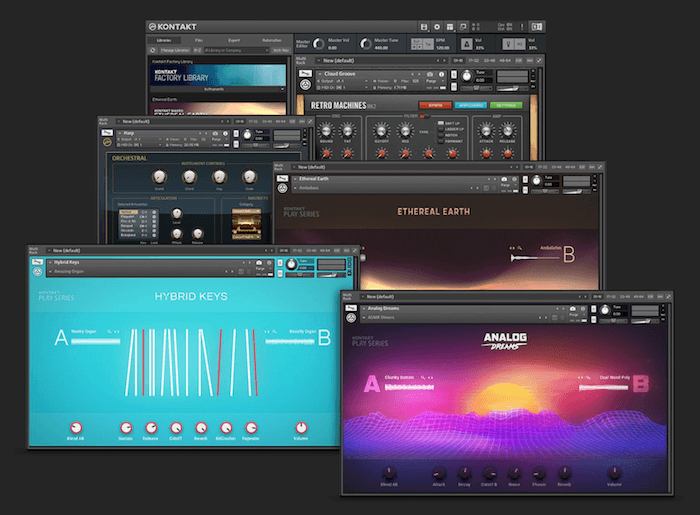Viewport: 700px width, 515px height.
Task: Toggle mute button on Cloud Groove instrument
Action: (454, 86)
